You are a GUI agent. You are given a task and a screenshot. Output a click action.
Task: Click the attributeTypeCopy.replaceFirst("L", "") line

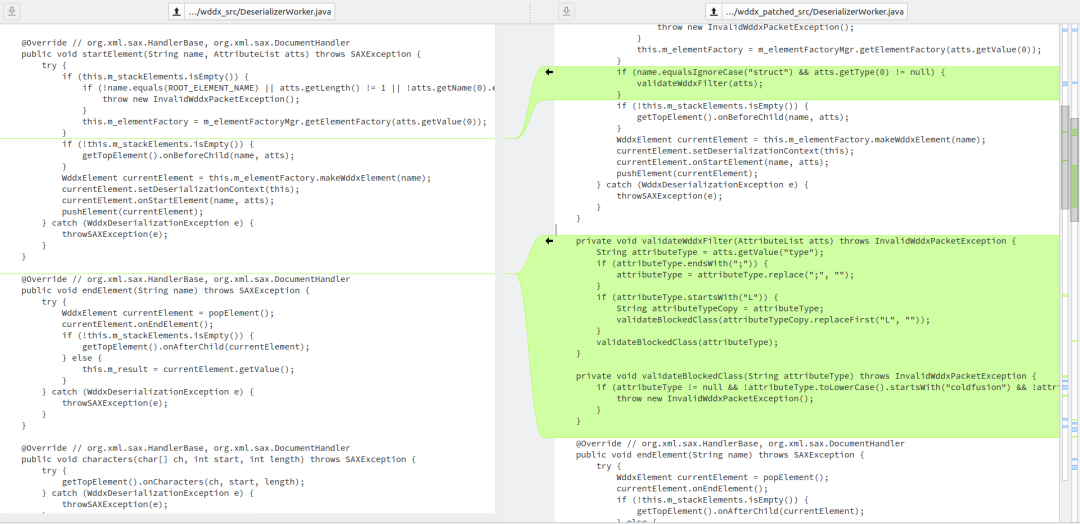click(773, 319)
